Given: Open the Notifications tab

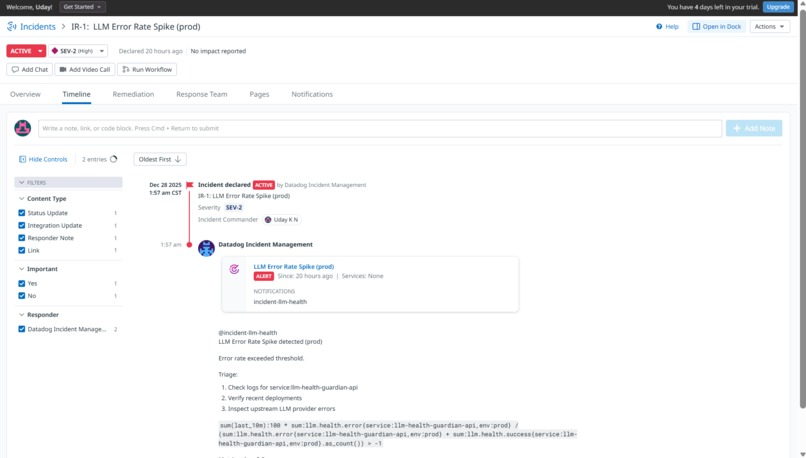Looking at the screenshot, I should coord(312,94).
